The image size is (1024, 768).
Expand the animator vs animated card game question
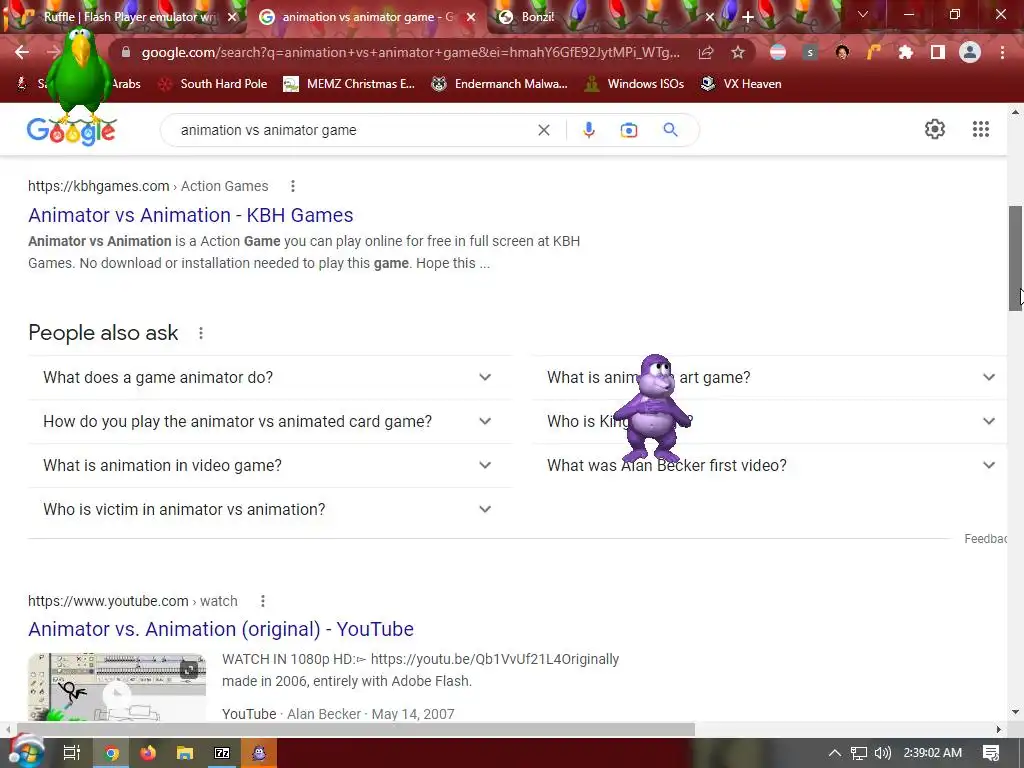(270, 421)
